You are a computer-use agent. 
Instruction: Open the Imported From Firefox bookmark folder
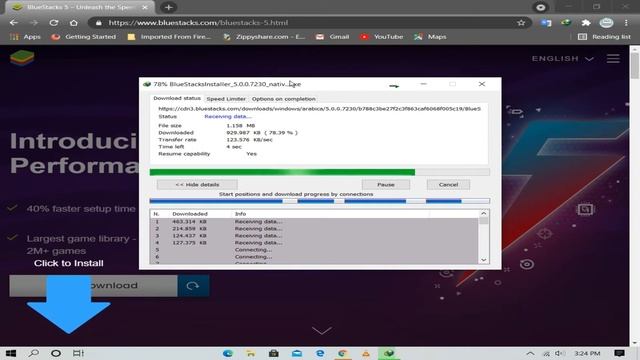tap(169, 37)
